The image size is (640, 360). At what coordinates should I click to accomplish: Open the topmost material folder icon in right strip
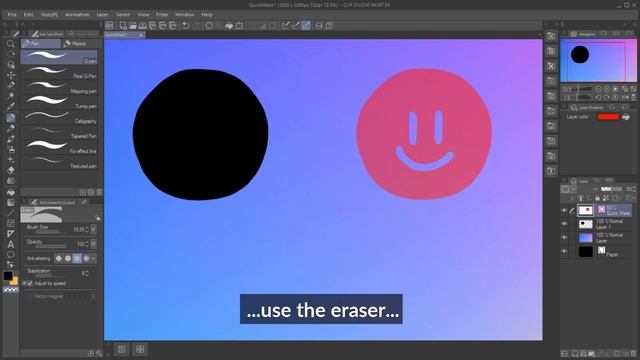[551, 36]
